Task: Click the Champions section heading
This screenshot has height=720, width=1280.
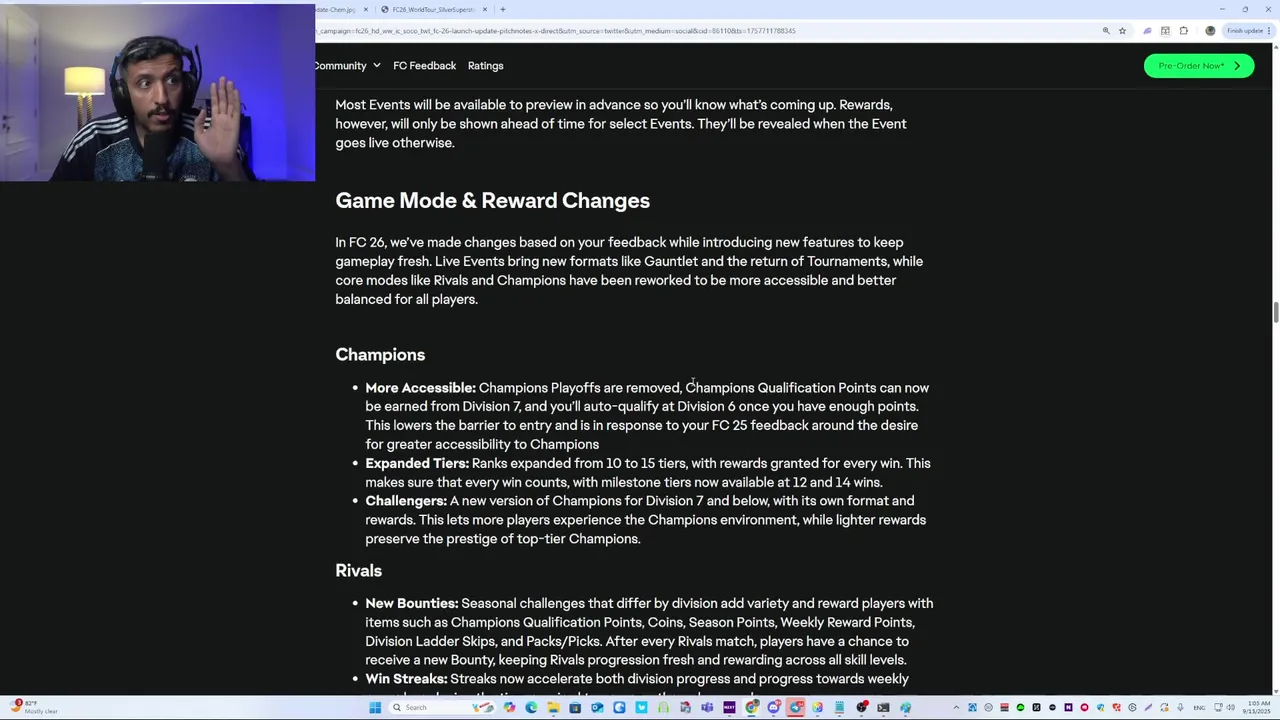Action: coord(380,355)
